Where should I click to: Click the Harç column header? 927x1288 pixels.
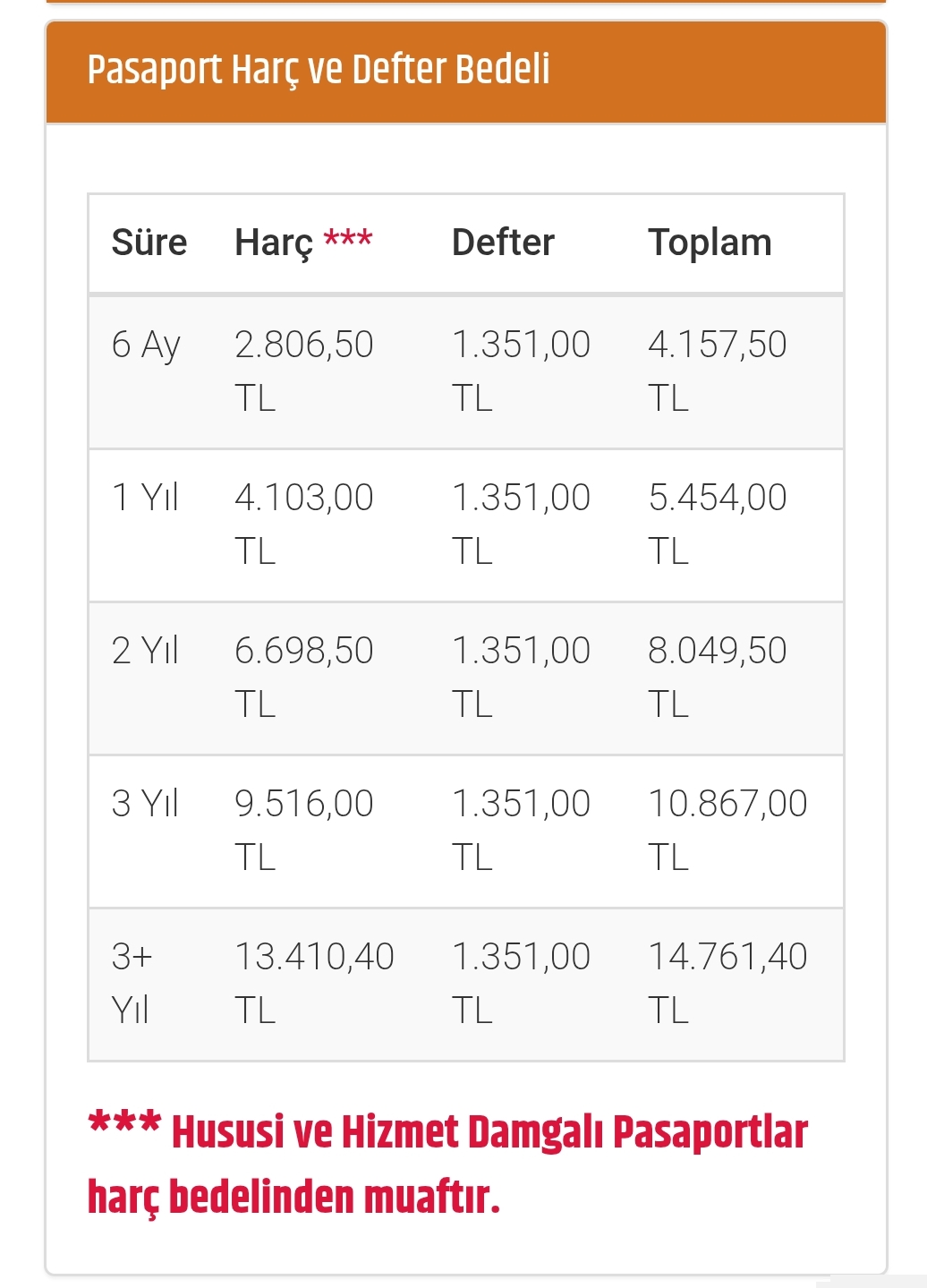tap(274, 243)
